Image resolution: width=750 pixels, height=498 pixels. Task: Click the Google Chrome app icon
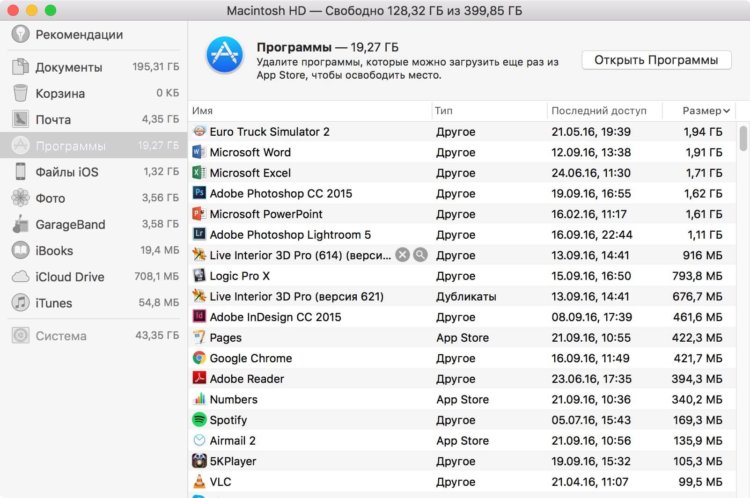[199, 357]
